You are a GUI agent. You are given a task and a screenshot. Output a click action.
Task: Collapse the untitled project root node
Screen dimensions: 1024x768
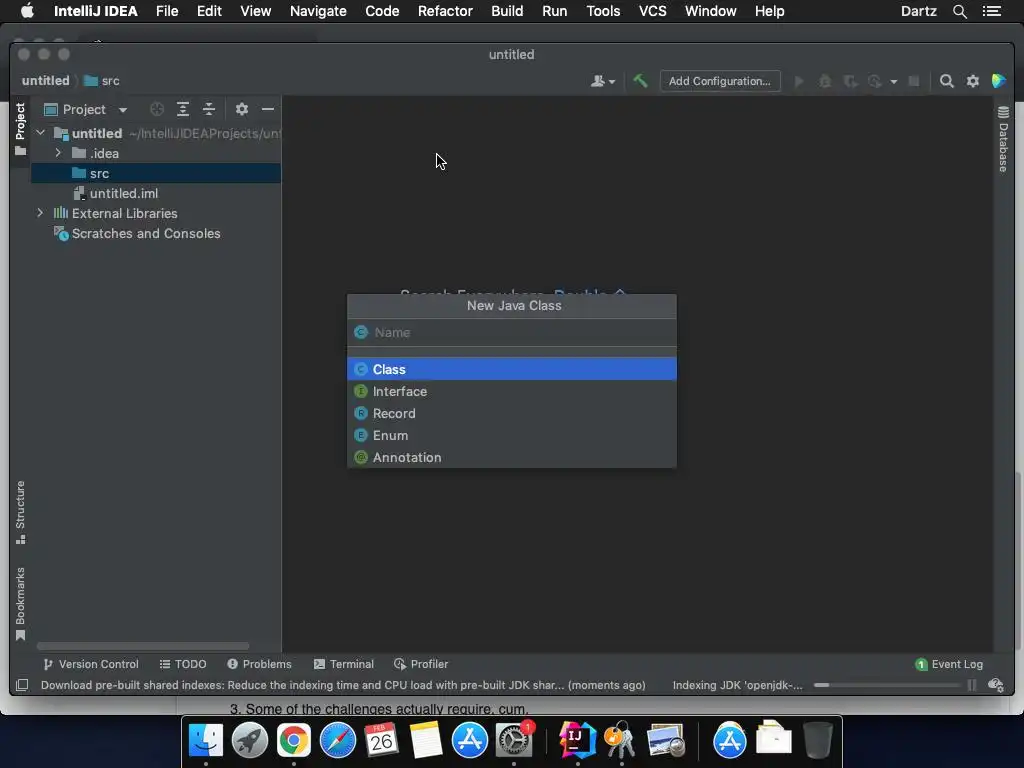point(40,133)
